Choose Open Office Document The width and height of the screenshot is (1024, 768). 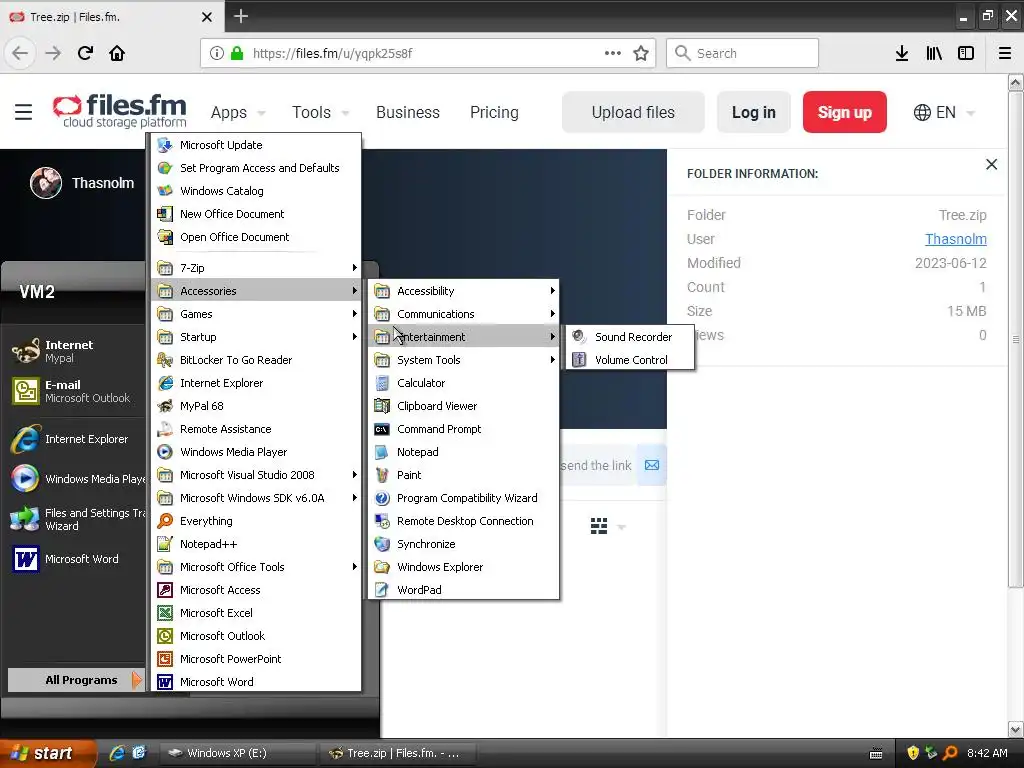click(256, 236)
